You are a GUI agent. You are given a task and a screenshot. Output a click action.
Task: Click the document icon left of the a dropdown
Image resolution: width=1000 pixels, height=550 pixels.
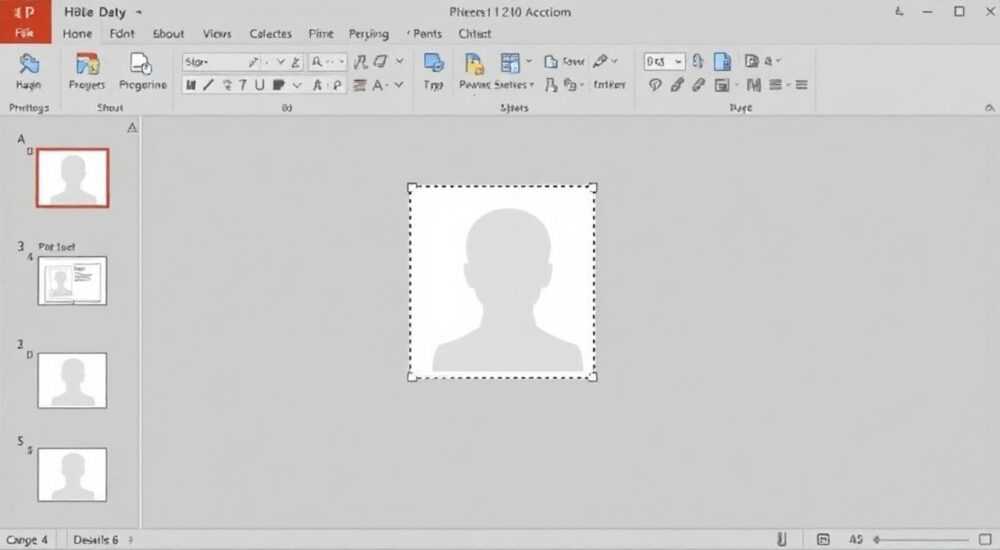point(751,61)
